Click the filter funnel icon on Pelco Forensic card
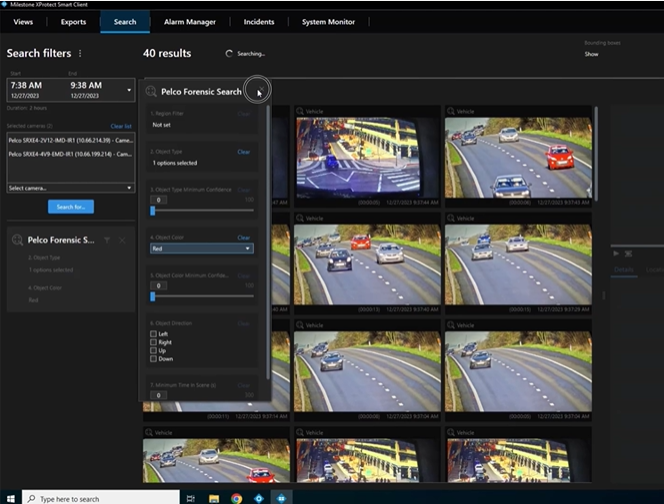This screenshot has width=664, height=504. pyautogui.click(x=108, y=240)
